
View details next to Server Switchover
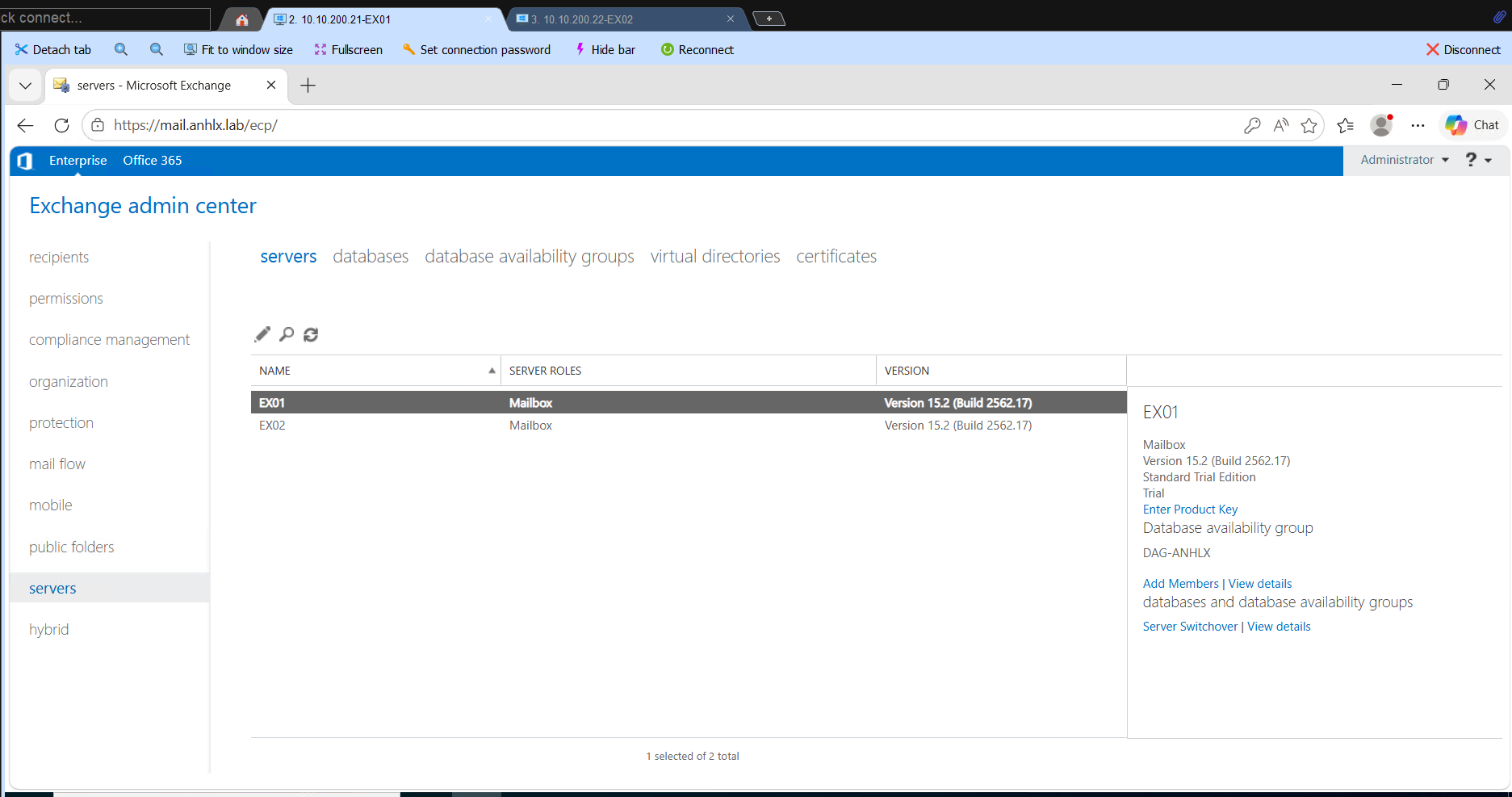coord(1279,627)
